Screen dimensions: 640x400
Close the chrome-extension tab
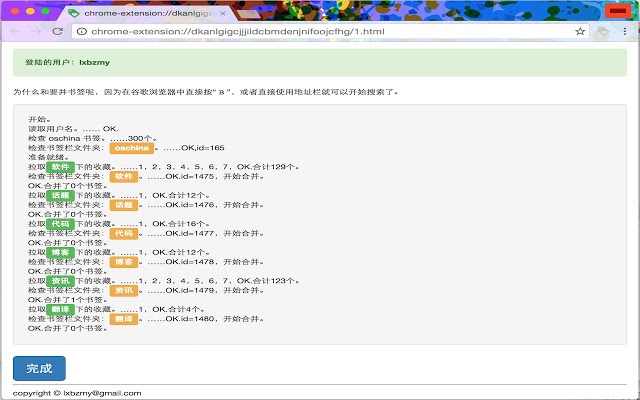pyautogui.click(x=222, y=13)
